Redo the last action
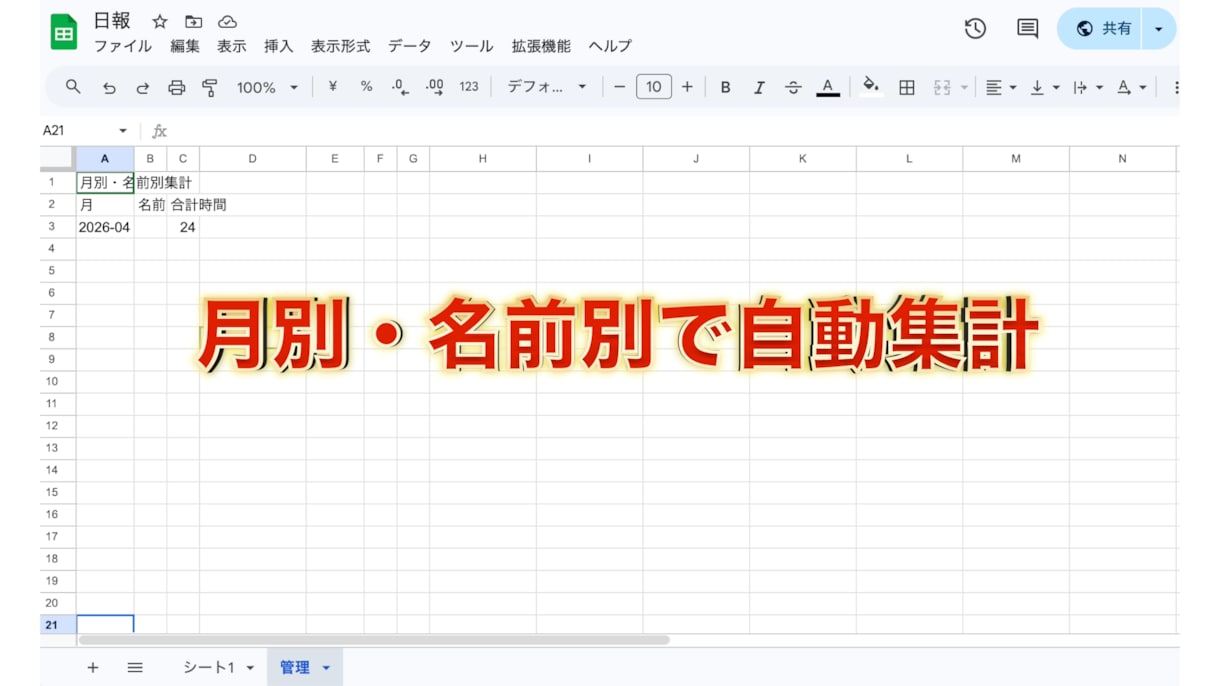The width and height of the screenshot is (1220, 686). (143, 88)
